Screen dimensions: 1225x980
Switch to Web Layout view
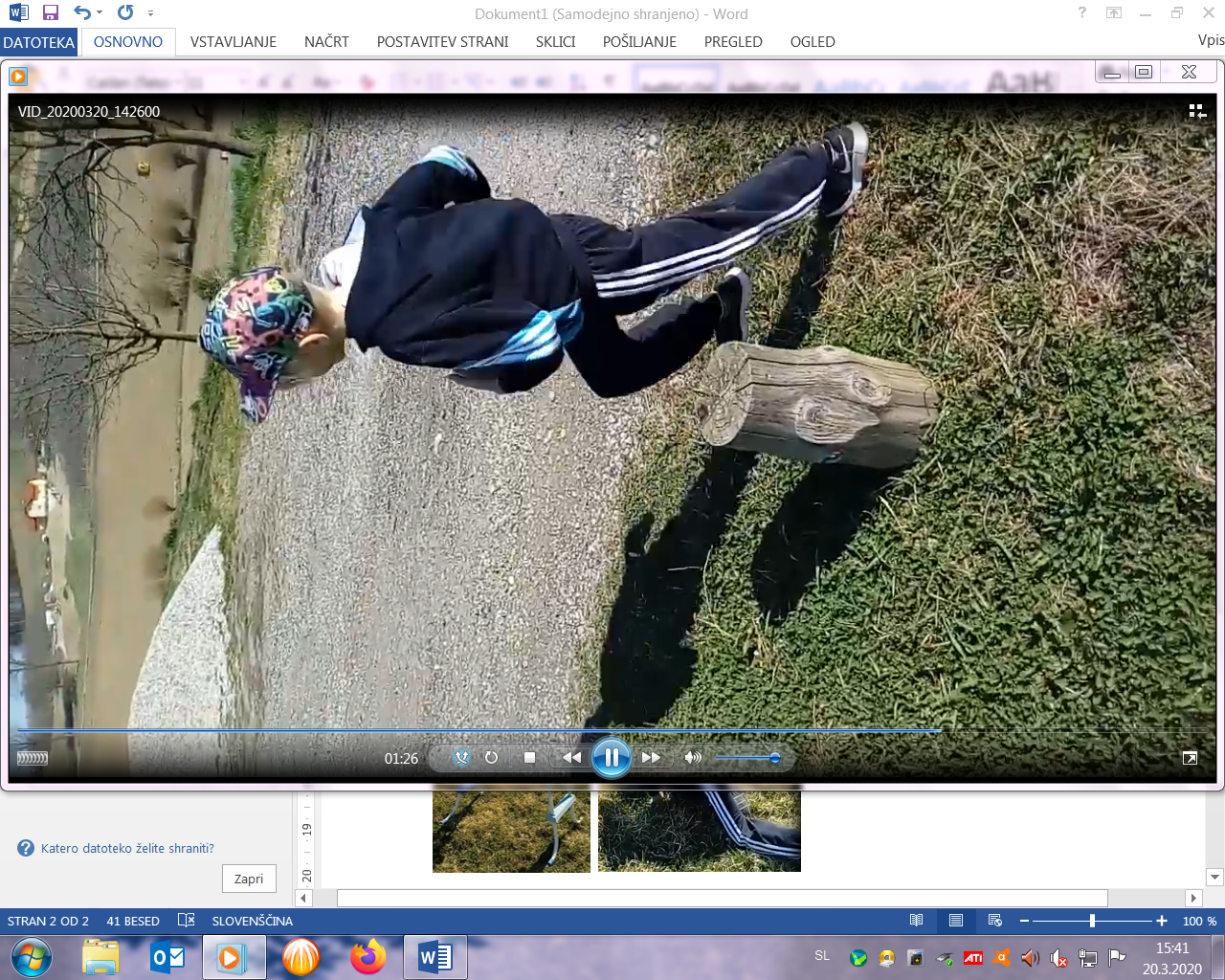[x=995, y=921]
